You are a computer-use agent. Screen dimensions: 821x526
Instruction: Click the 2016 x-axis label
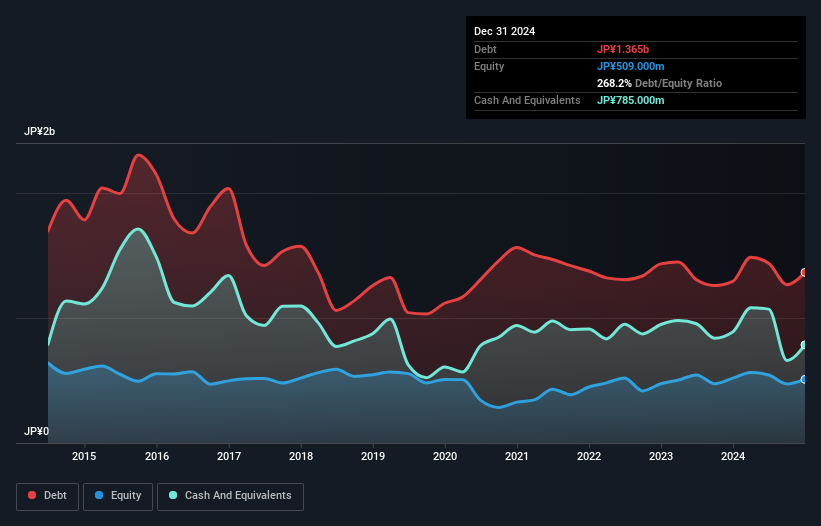[x=157, y=456]
